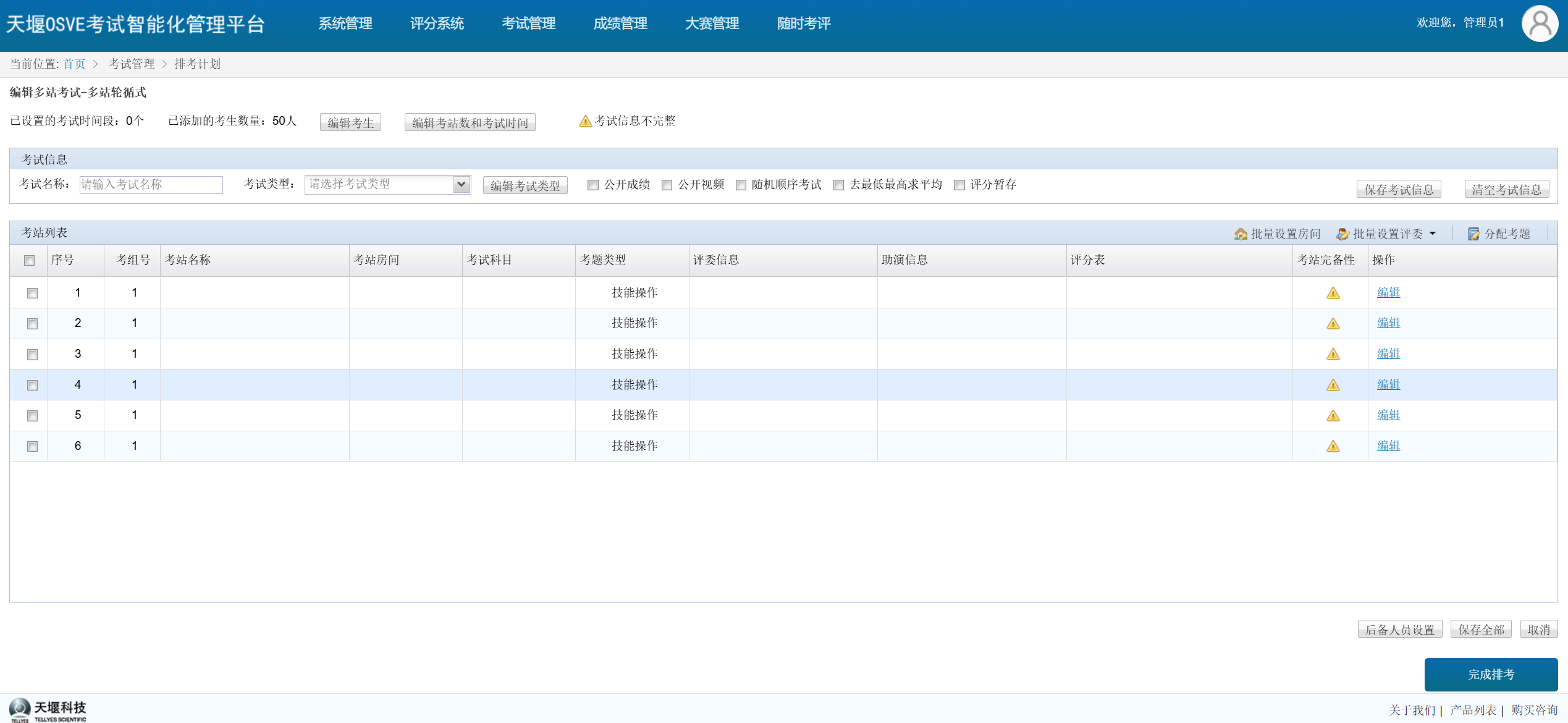This screenshot has height=723, width=1568.
Task: Click the 后备人员设置 button
Action: coord(1400,629)
